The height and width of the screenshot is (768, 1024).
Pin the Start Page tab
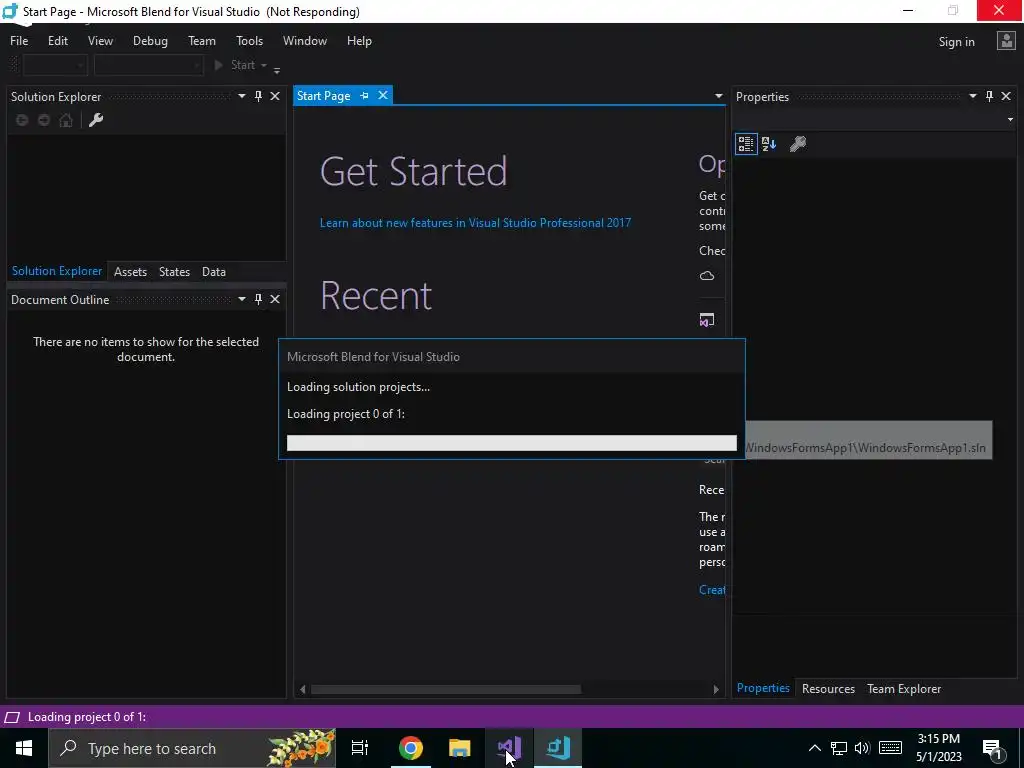tap(364, 96)
